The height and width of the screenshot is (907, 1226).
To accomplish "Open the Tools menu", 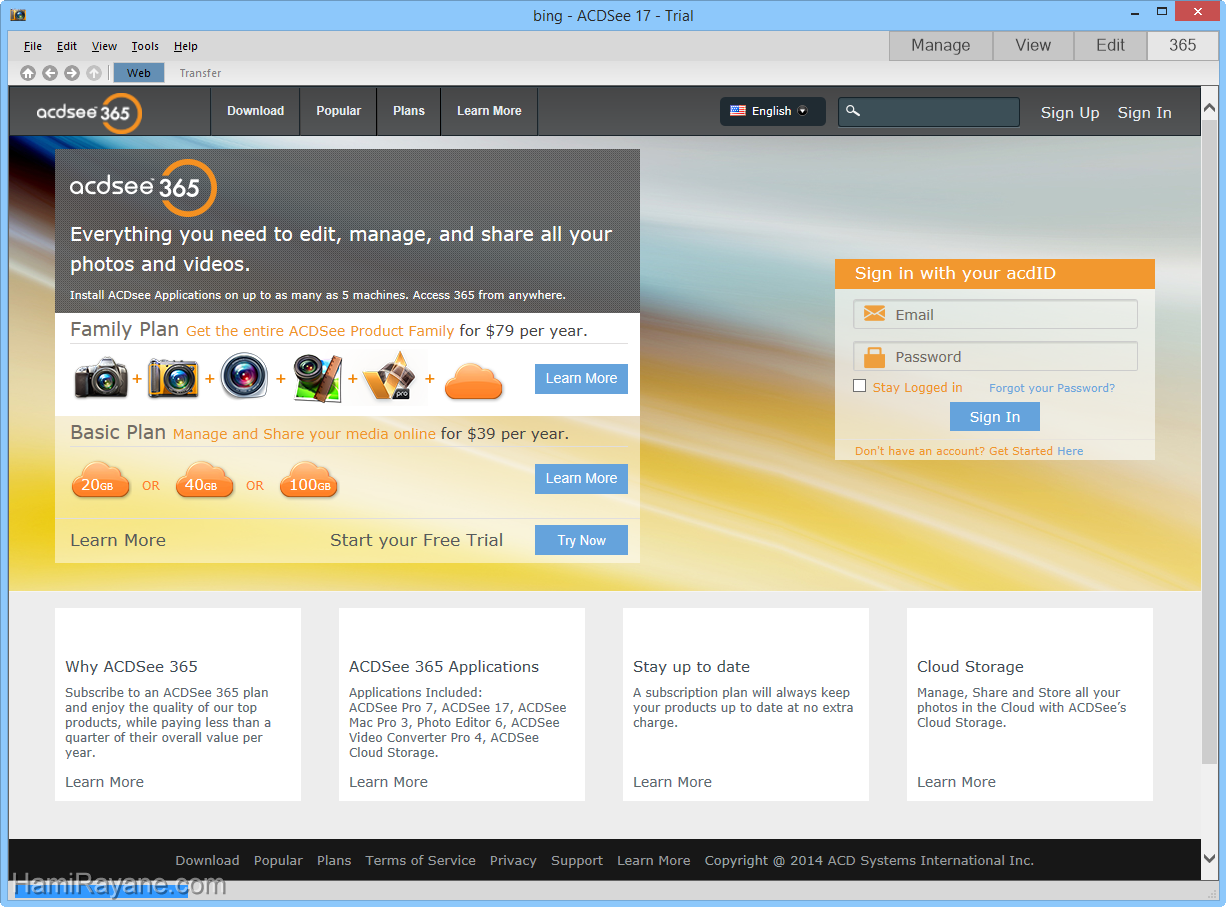I will click(x=145, y=46).
